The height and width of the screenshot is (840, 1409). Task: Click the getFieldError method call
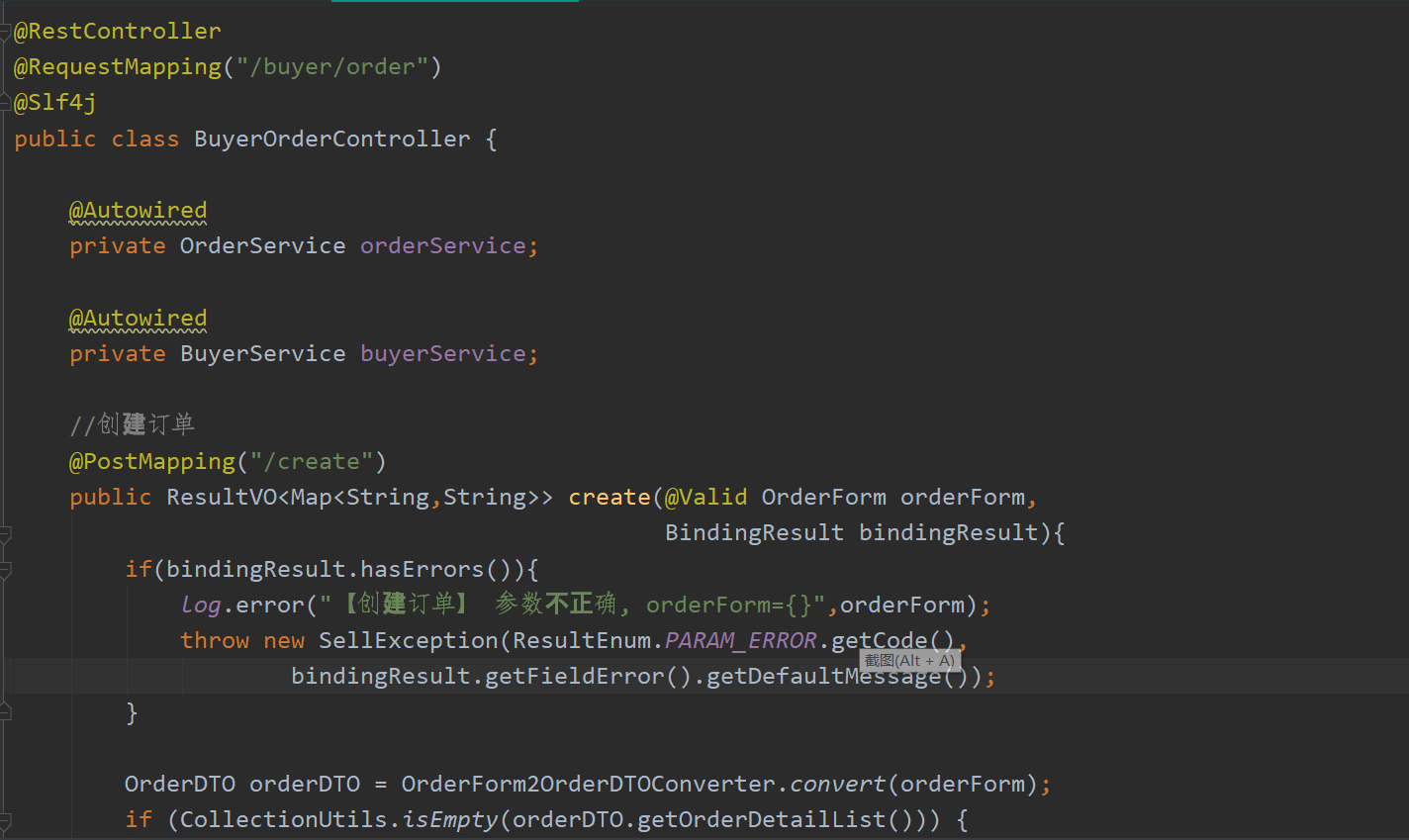coord(575,677)
